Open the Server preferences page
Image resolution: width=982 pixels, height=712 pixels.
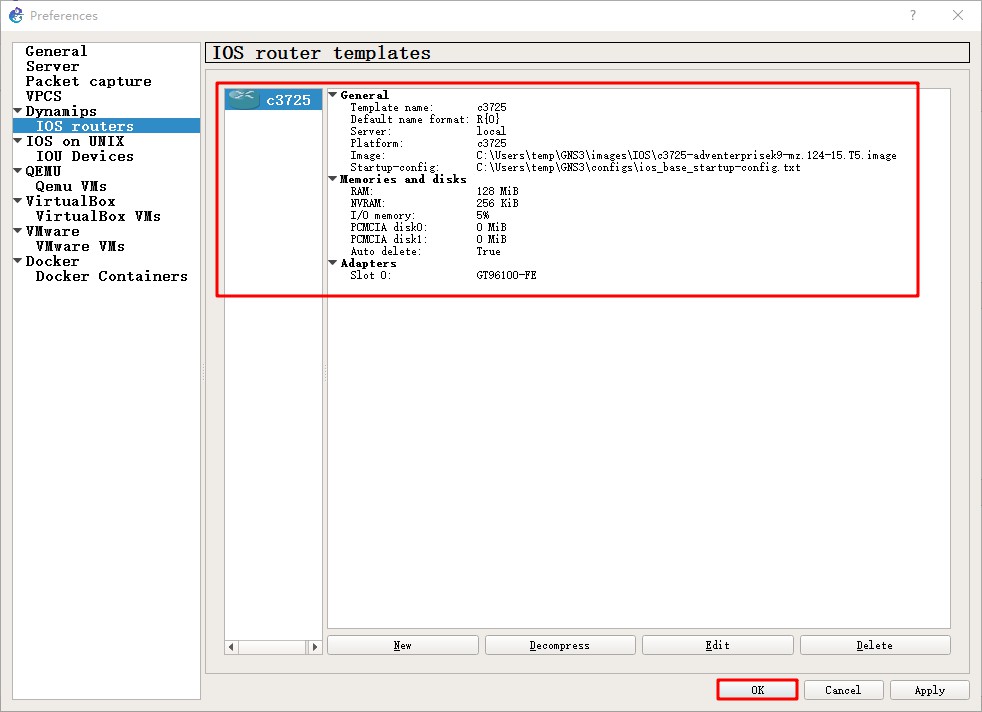pyautogui.click(x=53, y=66)
